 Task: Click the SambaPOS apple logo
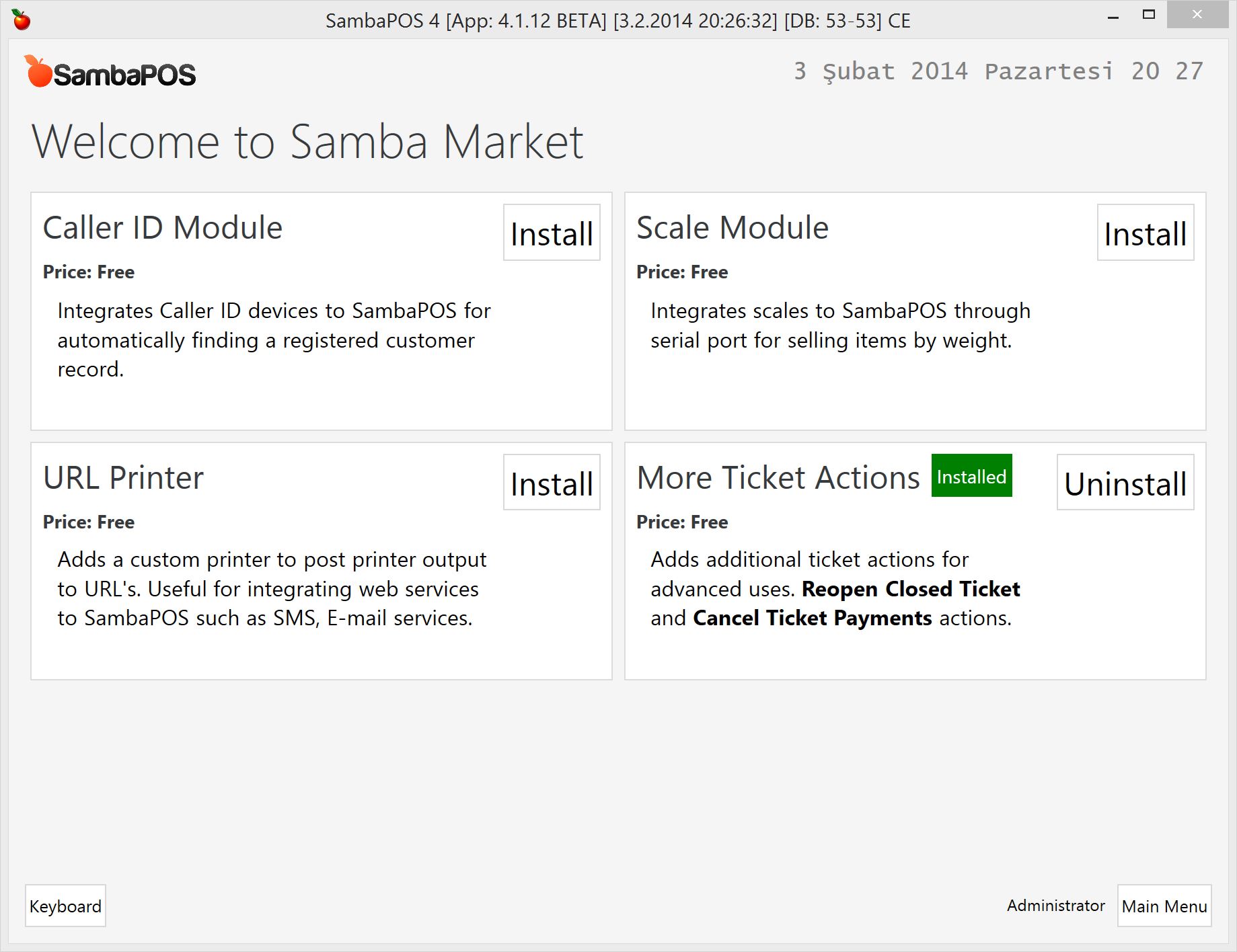39,72
